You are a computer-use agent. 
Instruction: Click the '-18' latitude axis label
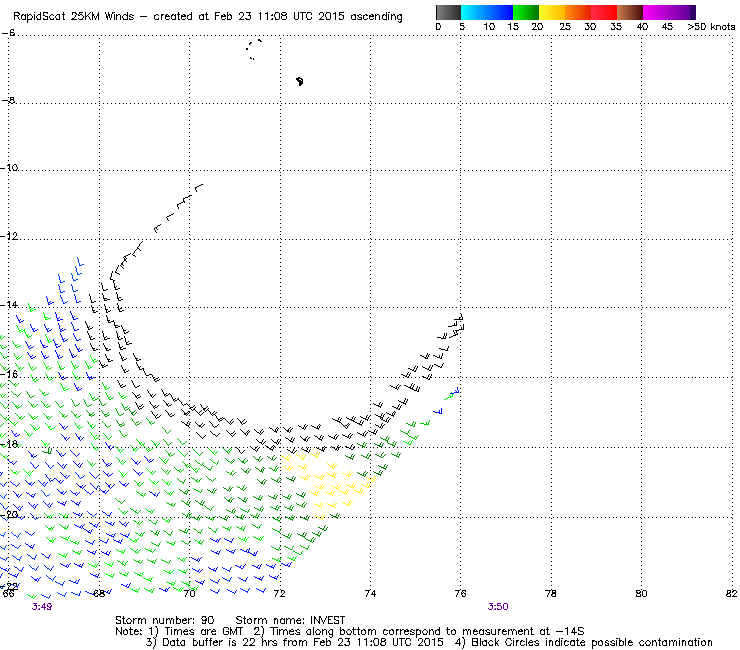click(x=9, y=444)
